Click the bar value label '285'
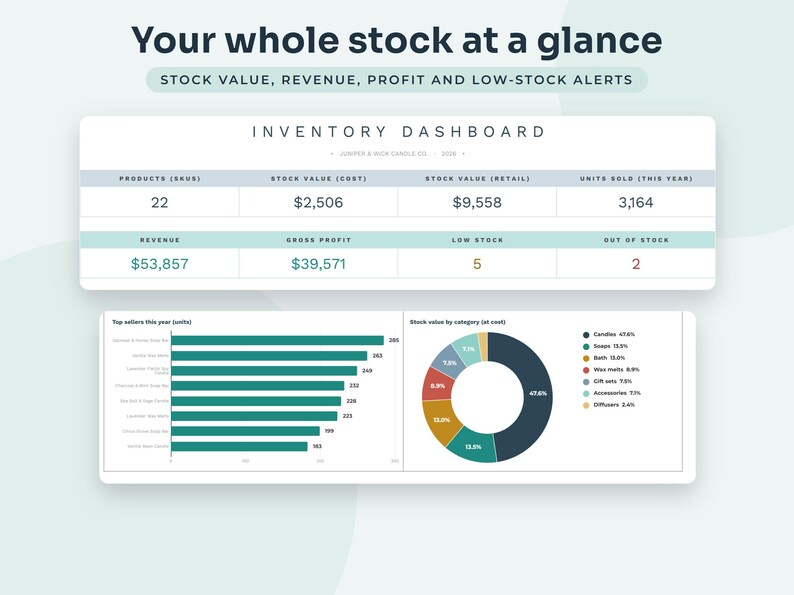This screenshot has height=595, width=794. pos(394,340)
